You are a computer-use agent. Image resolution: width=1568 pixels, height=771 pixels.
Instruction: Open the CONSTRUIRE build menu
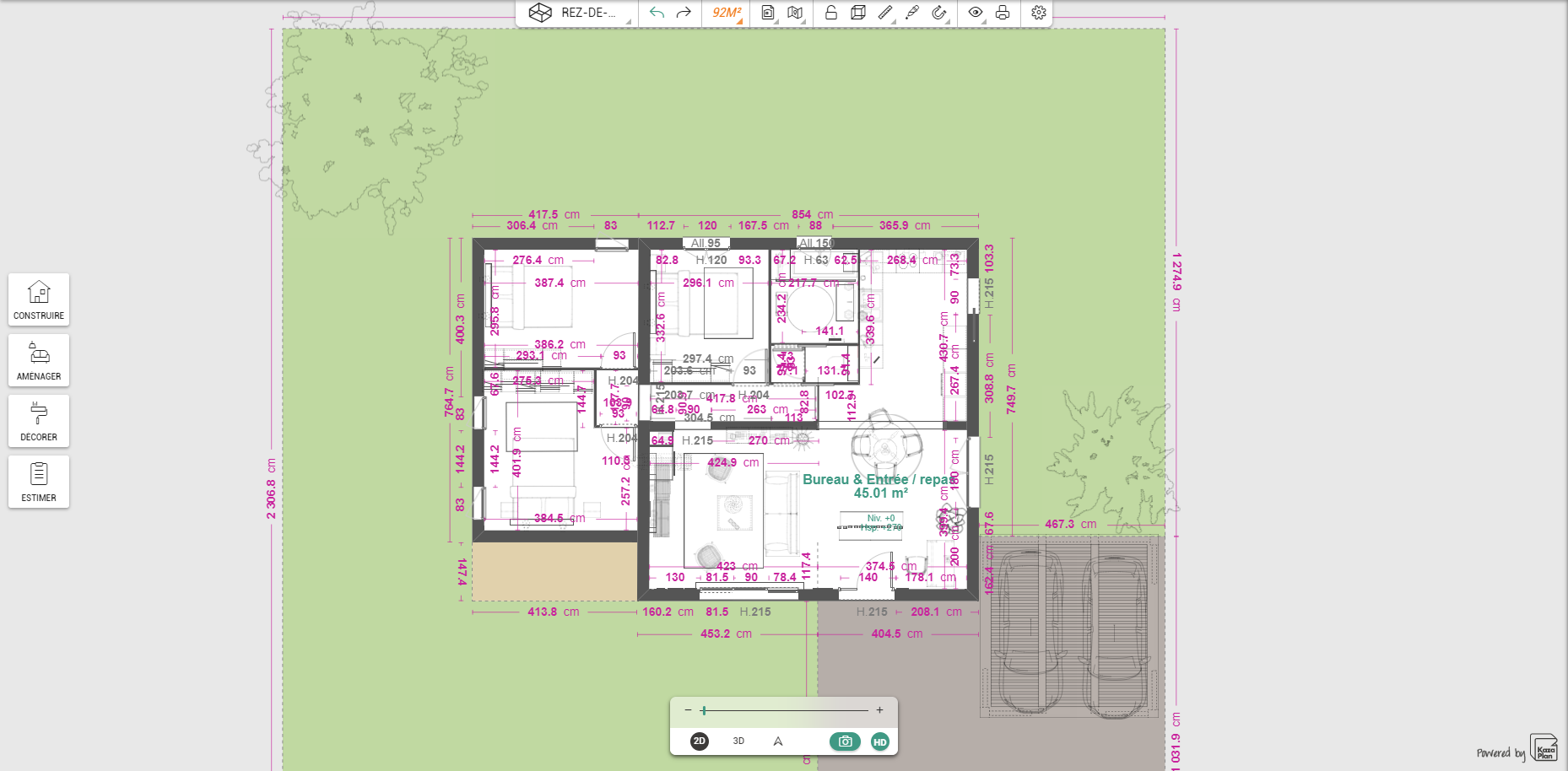pos(39,299)
